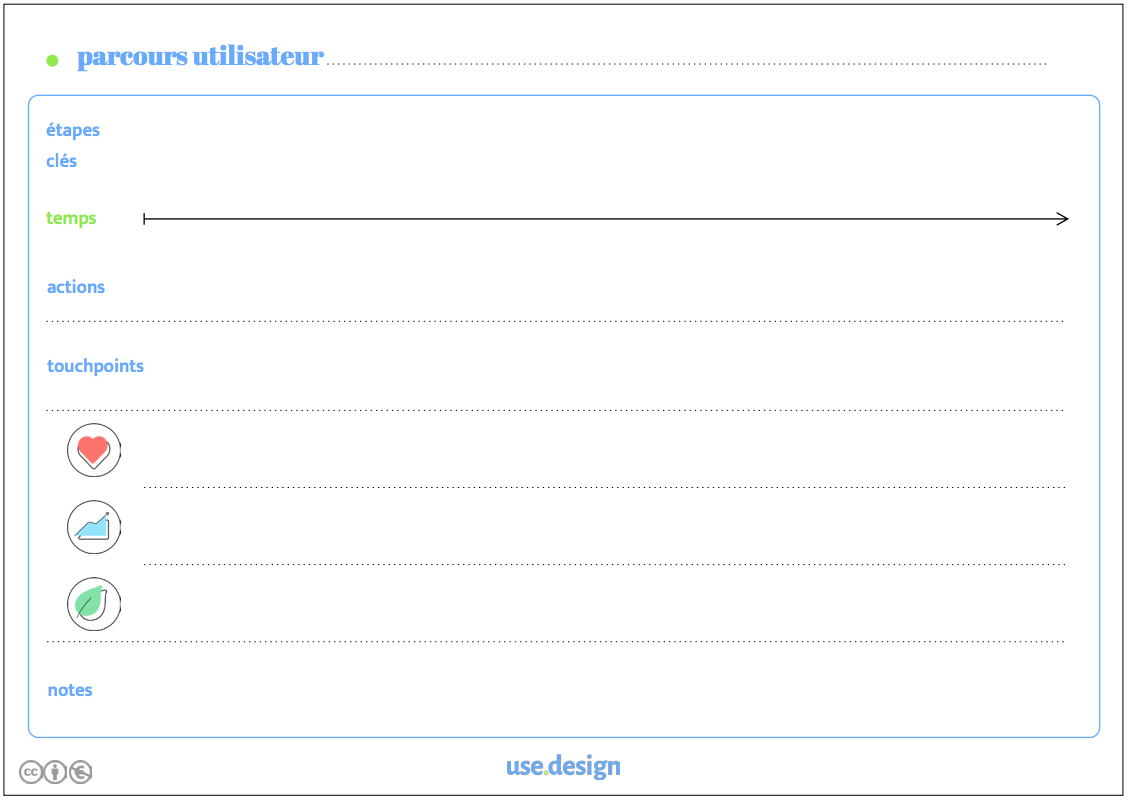Select the green temps label

(70, 219)
